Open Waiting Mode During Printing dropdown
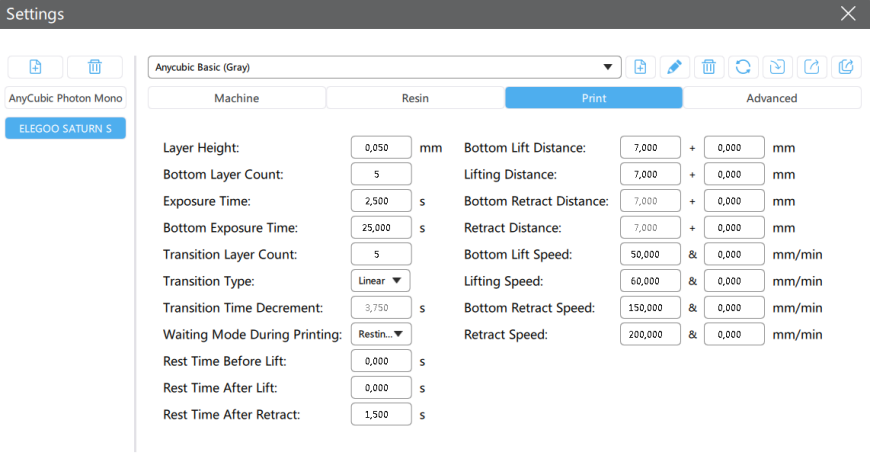870x475 pixels. tap(381, 334)
